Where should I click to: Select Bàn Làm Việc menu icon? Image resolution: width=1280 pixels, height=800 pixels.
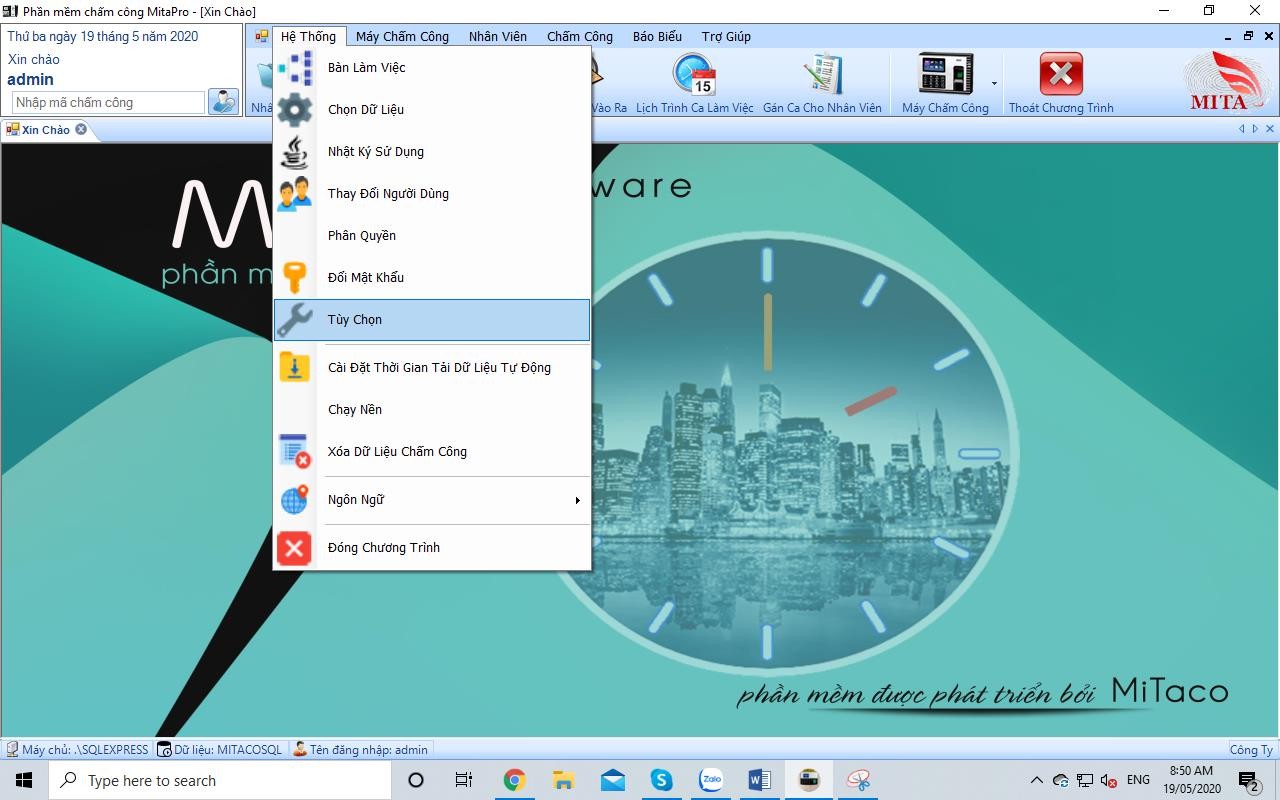click(294, 68)
